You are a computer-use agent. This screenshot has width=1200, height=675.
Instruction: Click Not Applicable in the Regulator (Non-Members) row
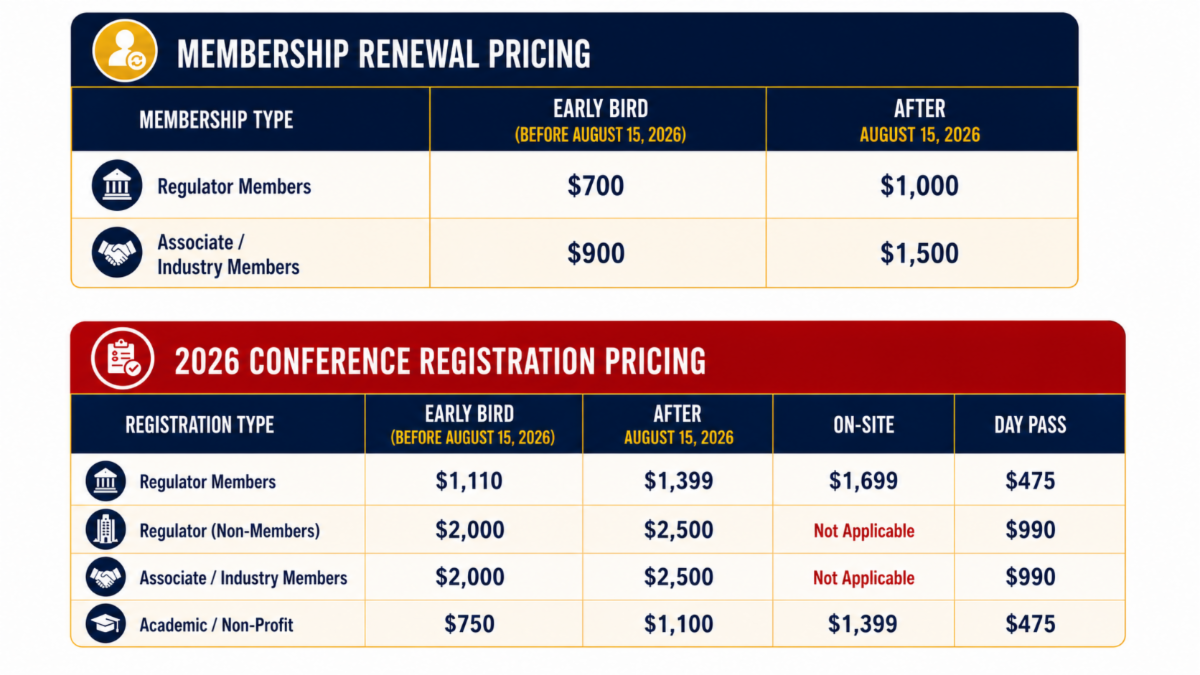point(864,531)
